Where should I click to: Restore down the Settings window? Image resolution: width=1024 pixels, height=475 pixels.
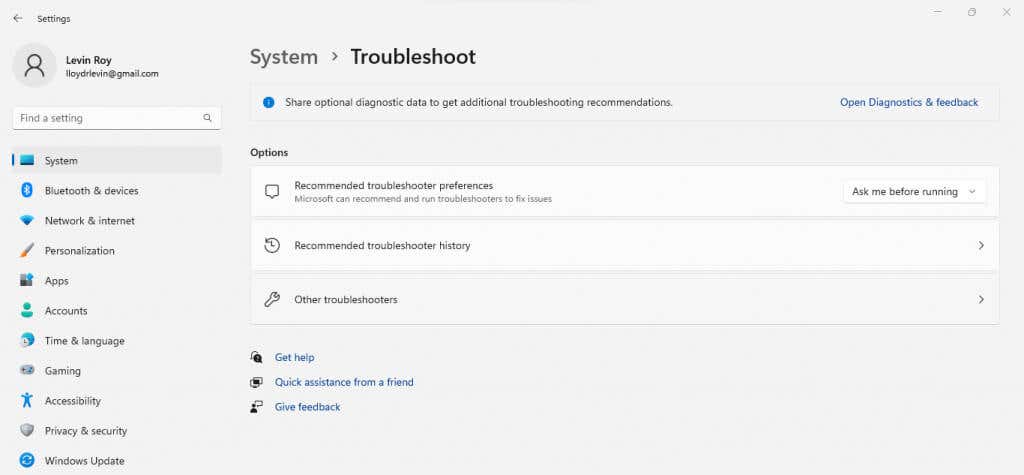pyautogui.click(x=972, y=12)
